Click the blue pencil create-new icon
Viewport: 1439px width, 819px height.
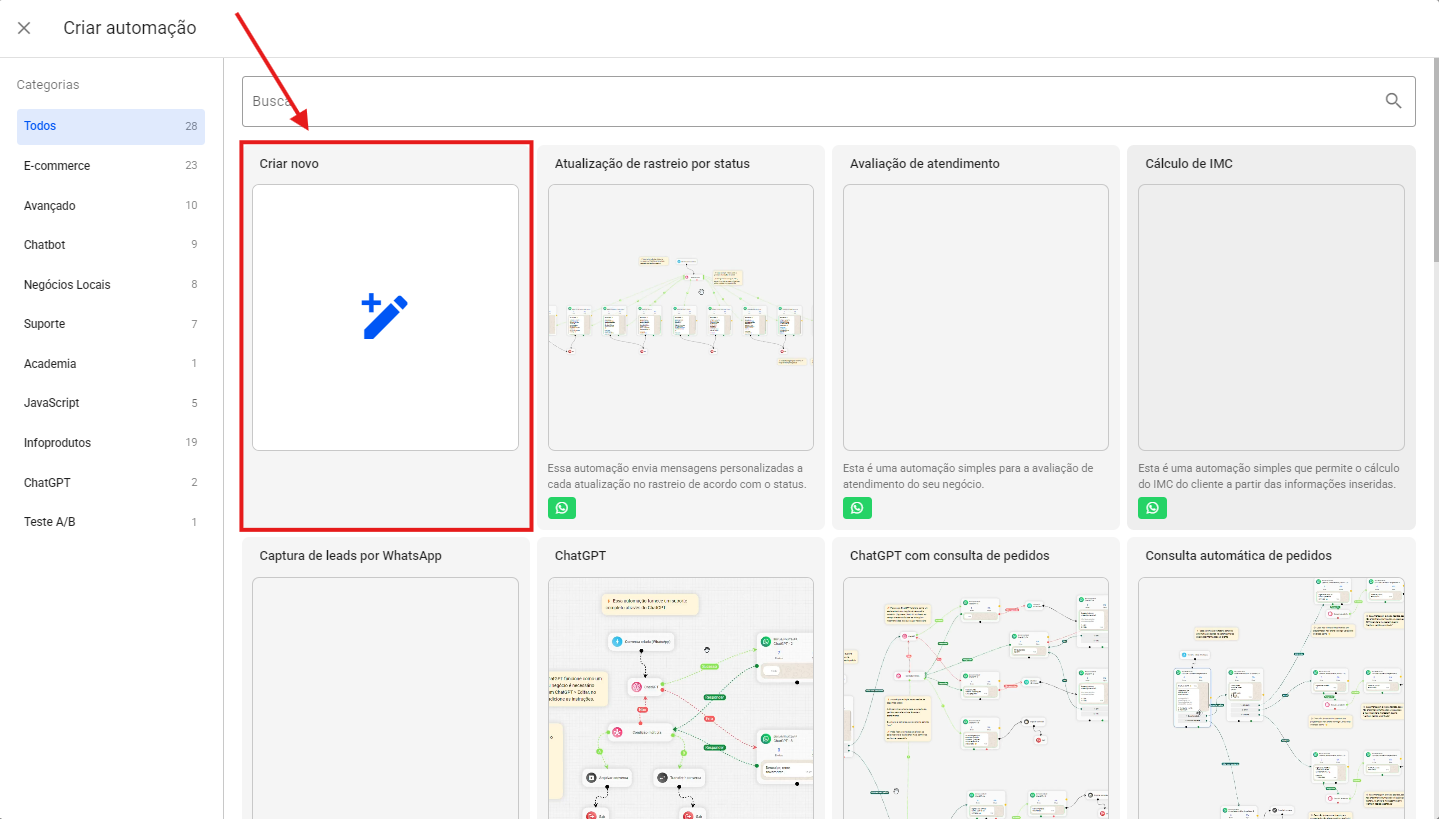(385, 317)
